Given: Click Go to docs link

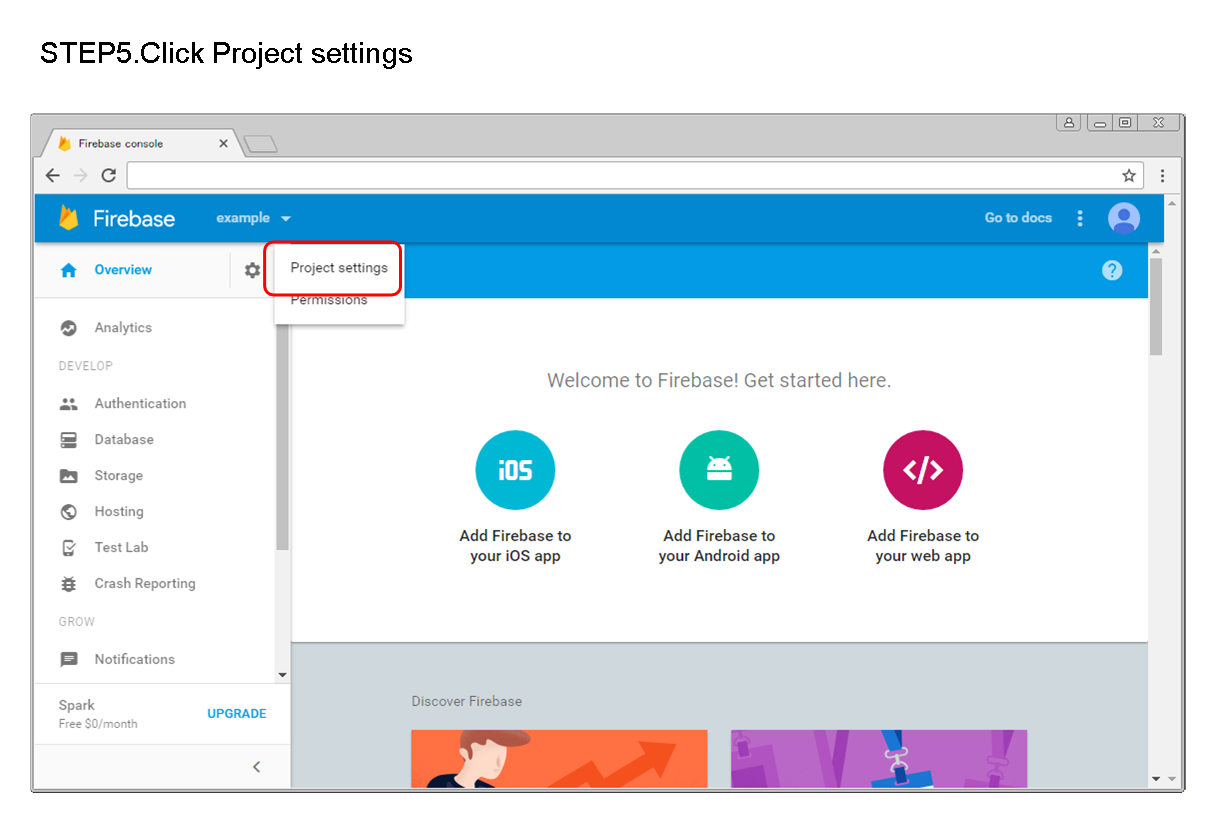Looking at the screenshot, I should tap(1018, 218).
